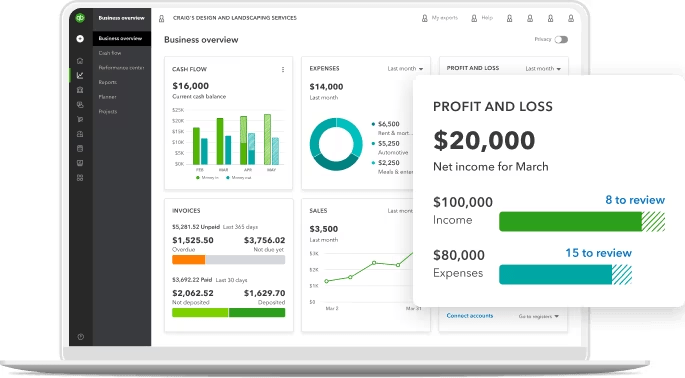Screen dimensions: 685x378
Task: Click the $5,281.52 Unpaid label
Action: 196,227
